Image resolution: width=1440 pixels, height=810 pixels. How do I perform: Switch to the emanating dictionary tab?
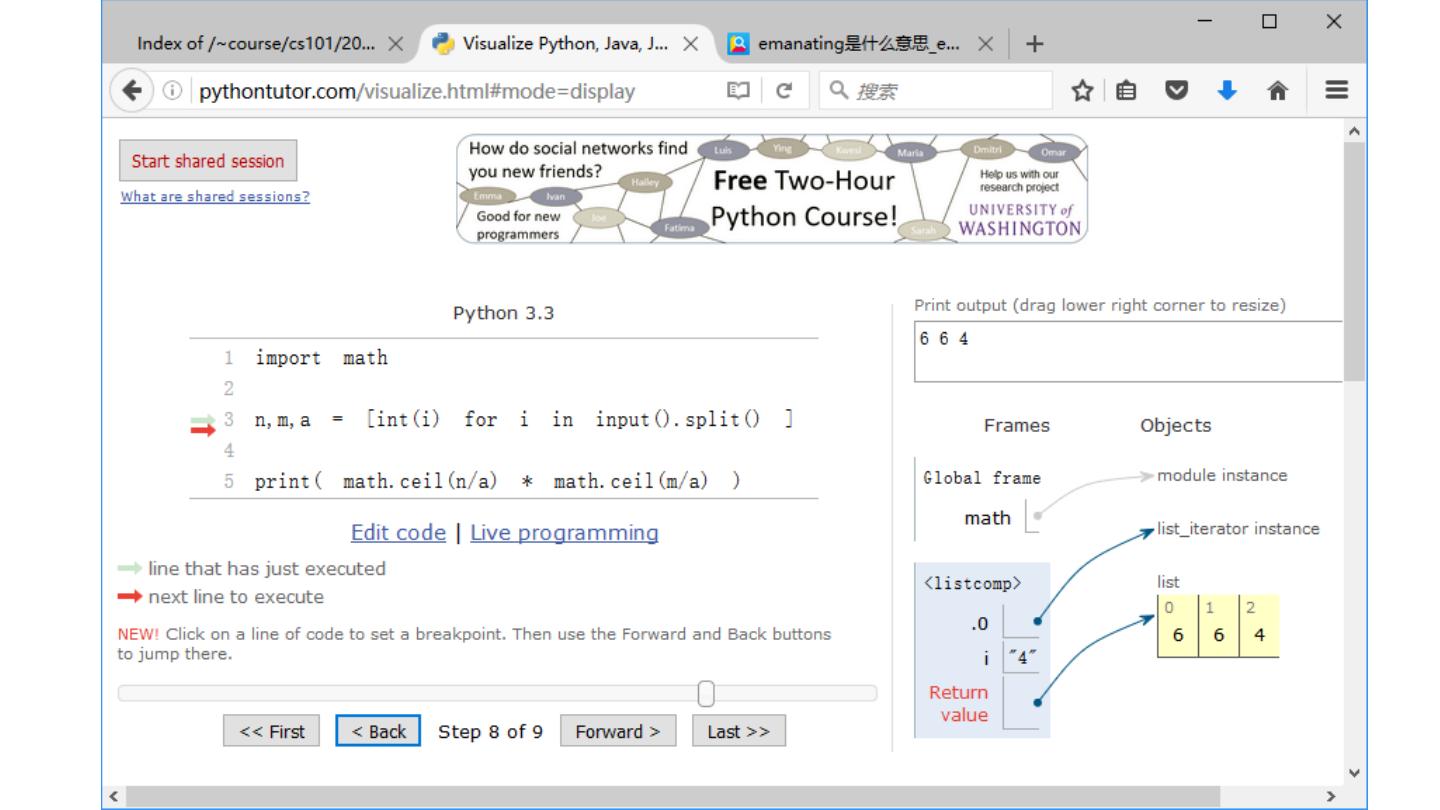(x=850, y=44)
